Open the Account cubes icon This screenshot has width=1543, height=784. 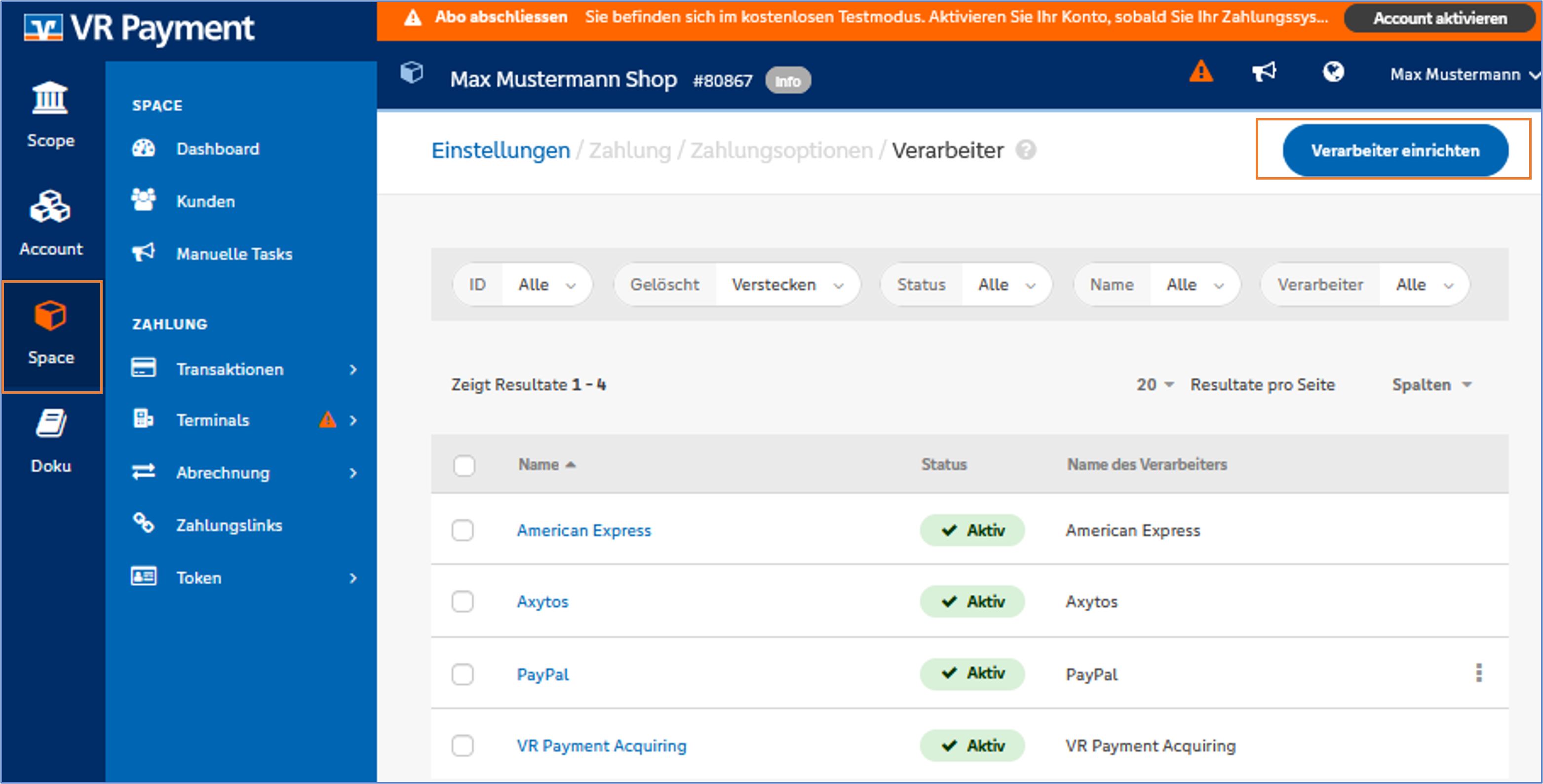pyautogui.click(x=50, y=207)
